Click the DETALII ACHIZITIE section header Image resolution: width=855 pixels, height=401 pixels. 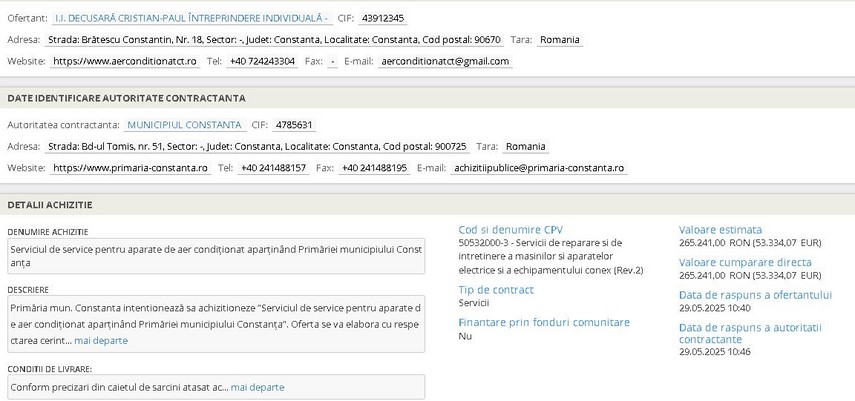(x=50, y=205)
